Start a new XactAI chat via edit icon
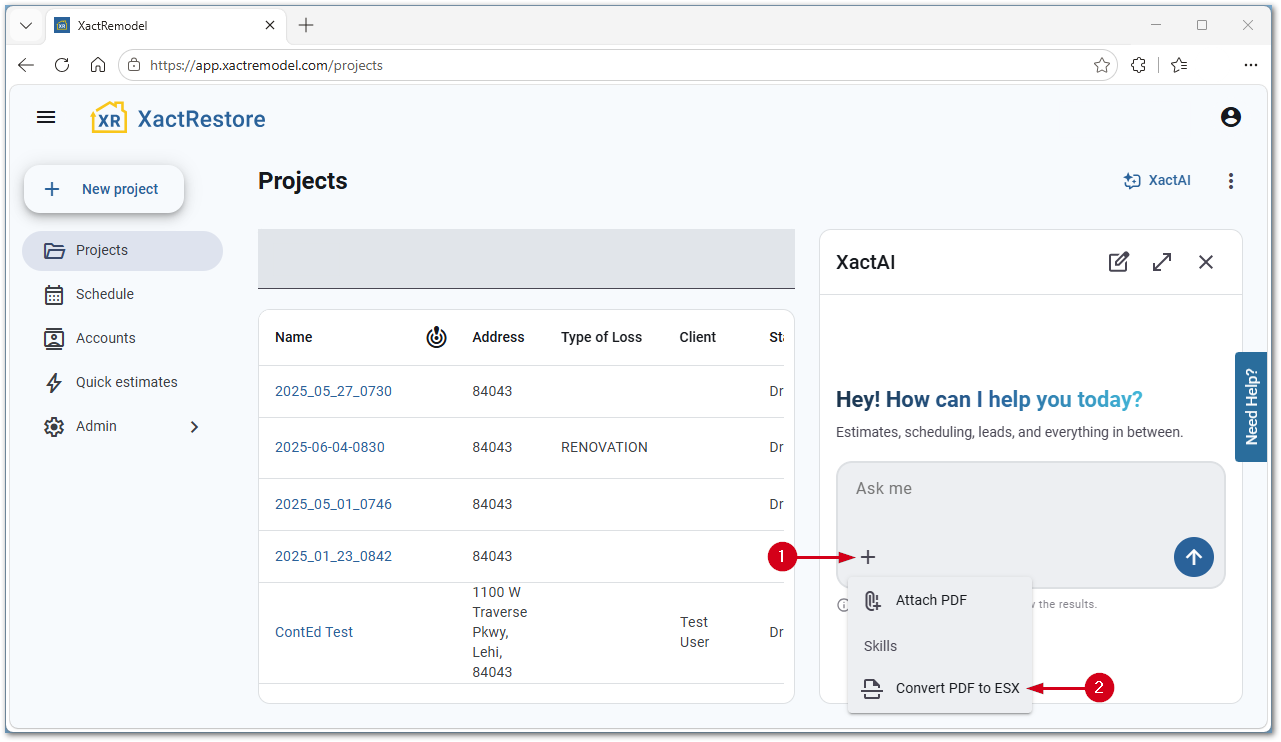 pos(1119,262)
